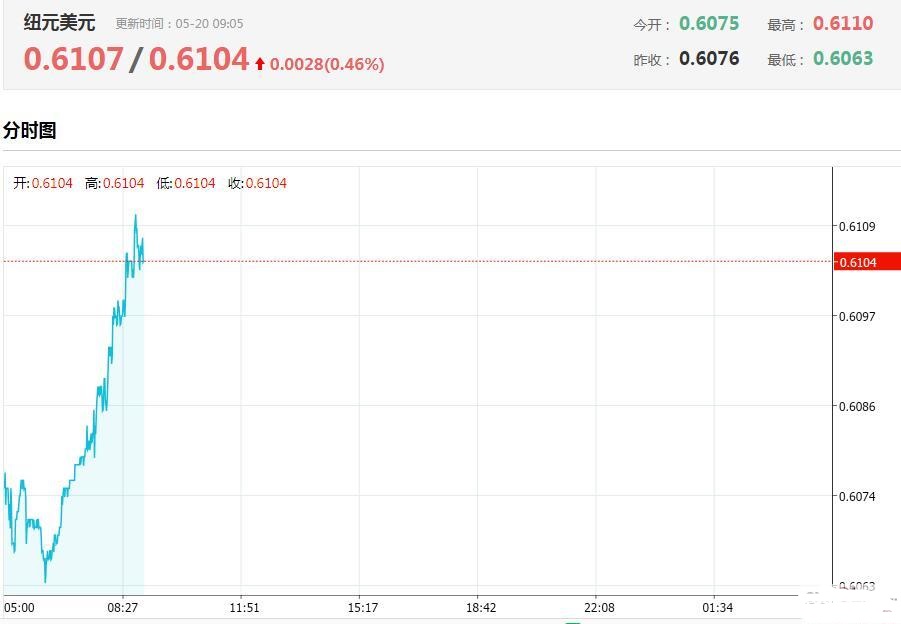Image resolution: width=901 pixels, height=624 pixels.
Task: Click the 今开 value 0.6075
Action: click(709, 23)
